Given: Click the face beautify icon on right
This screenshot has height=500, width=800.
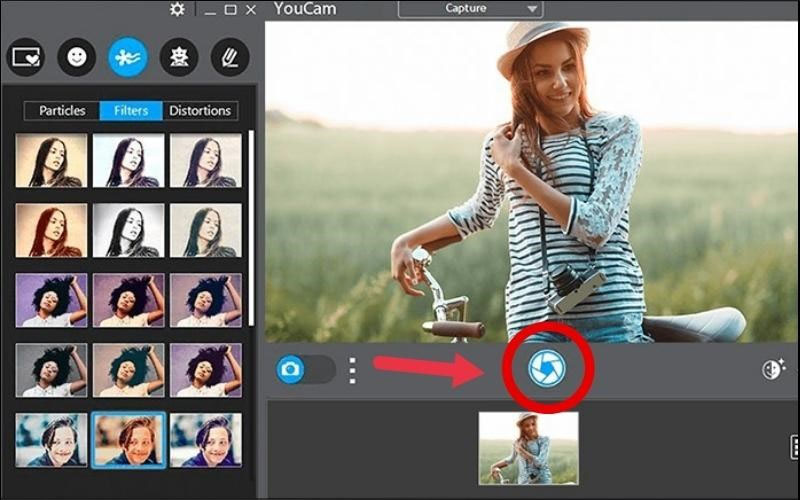Looking at the screenshot, I should (773, 369).
